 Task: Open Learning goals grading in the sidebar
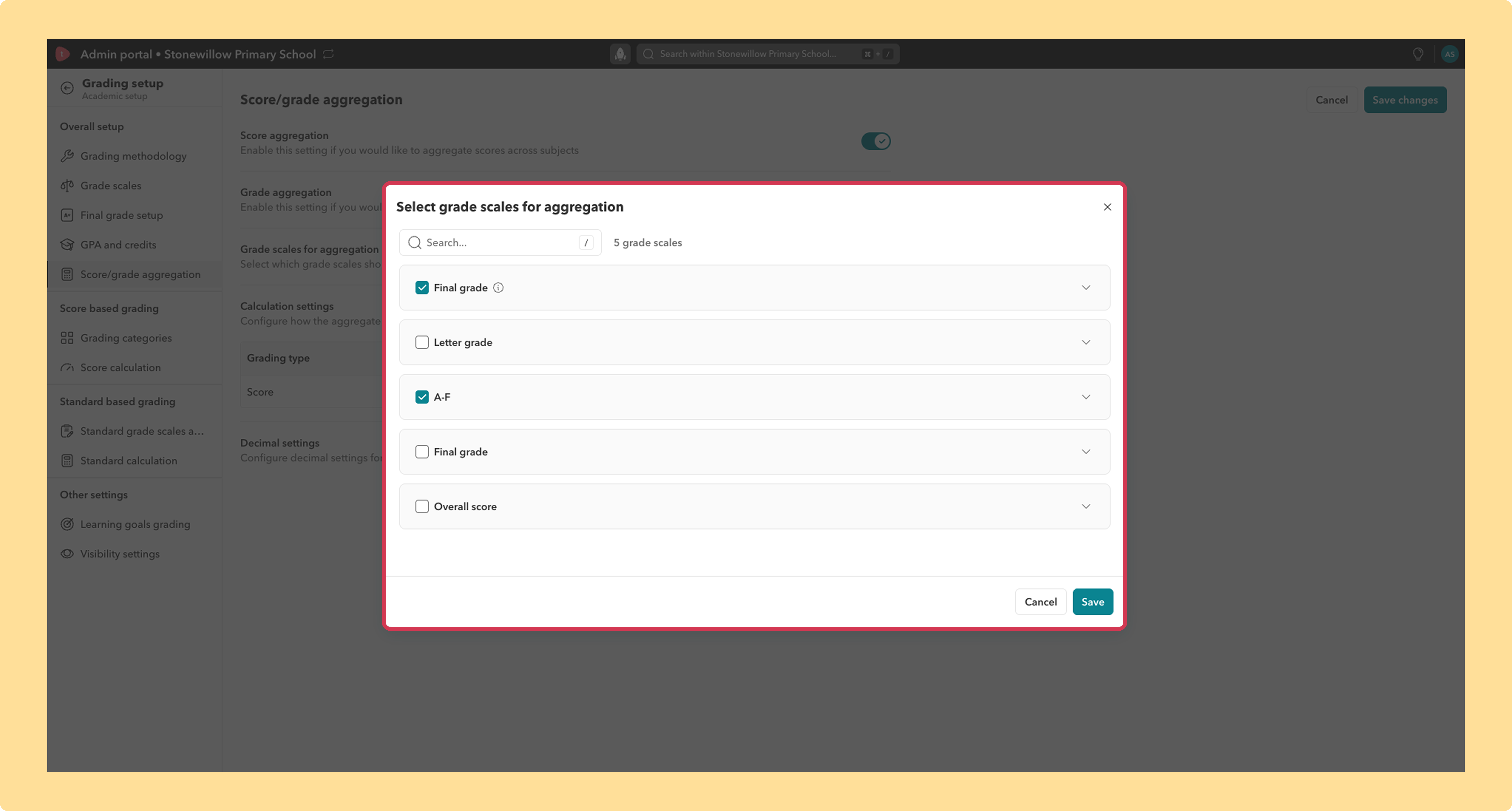coord(135,524)
